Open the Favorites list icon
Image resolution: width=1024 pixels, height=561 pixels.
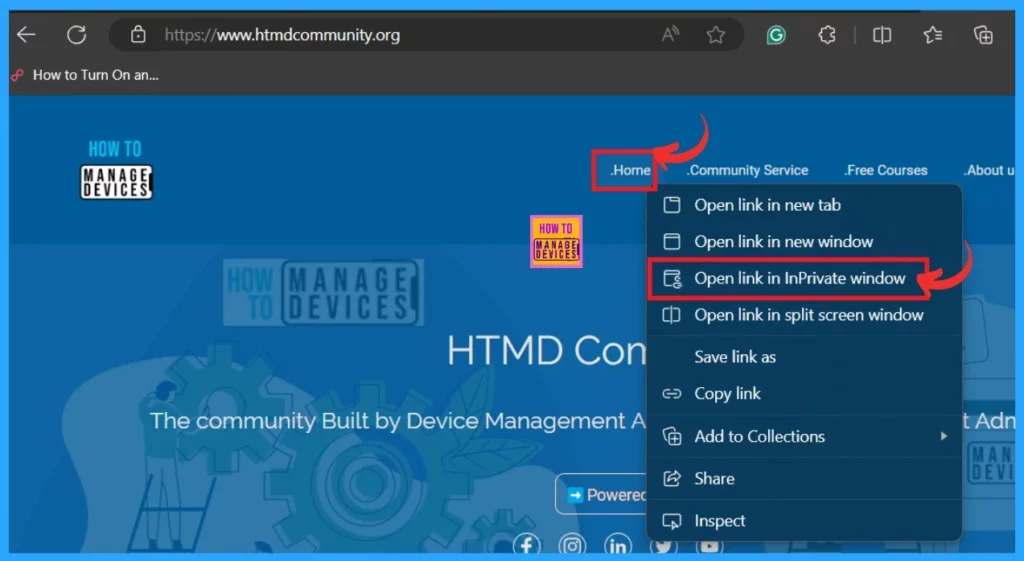(x=933, y=35)
